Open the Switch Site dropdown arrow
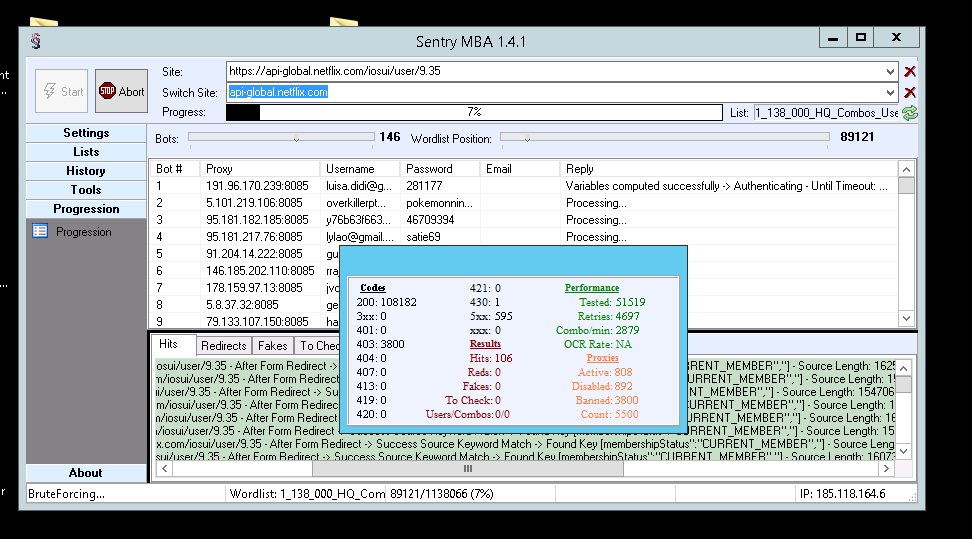Screen dimensions: 972x539 pyautogui.click(x=890, y=92)
